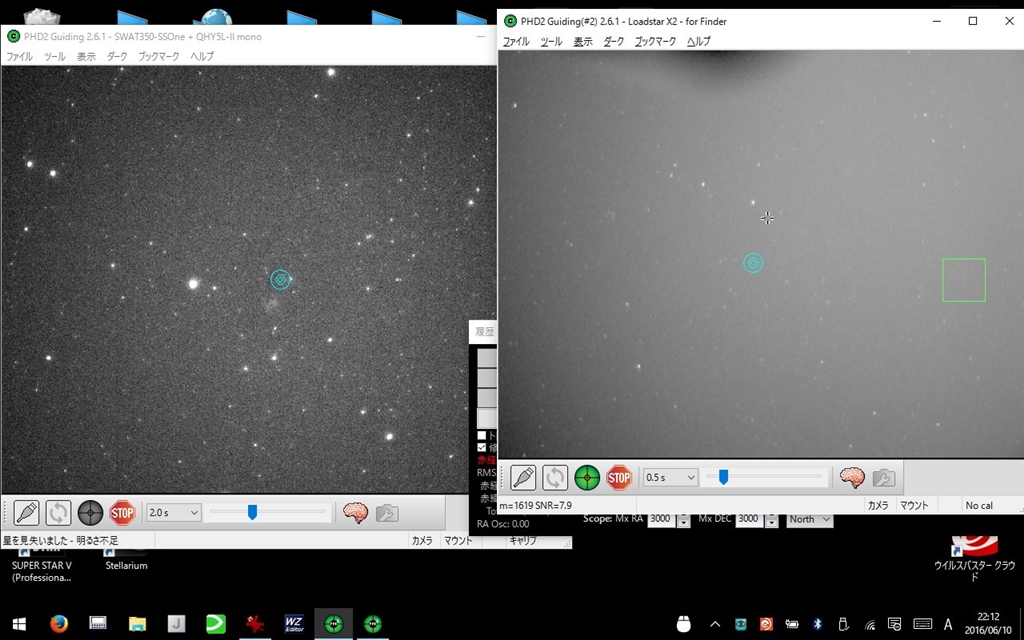The image size is (1024, 640).
Task: Click マウント in the SWAT350 status bar
Action: [x=458, y=541]
